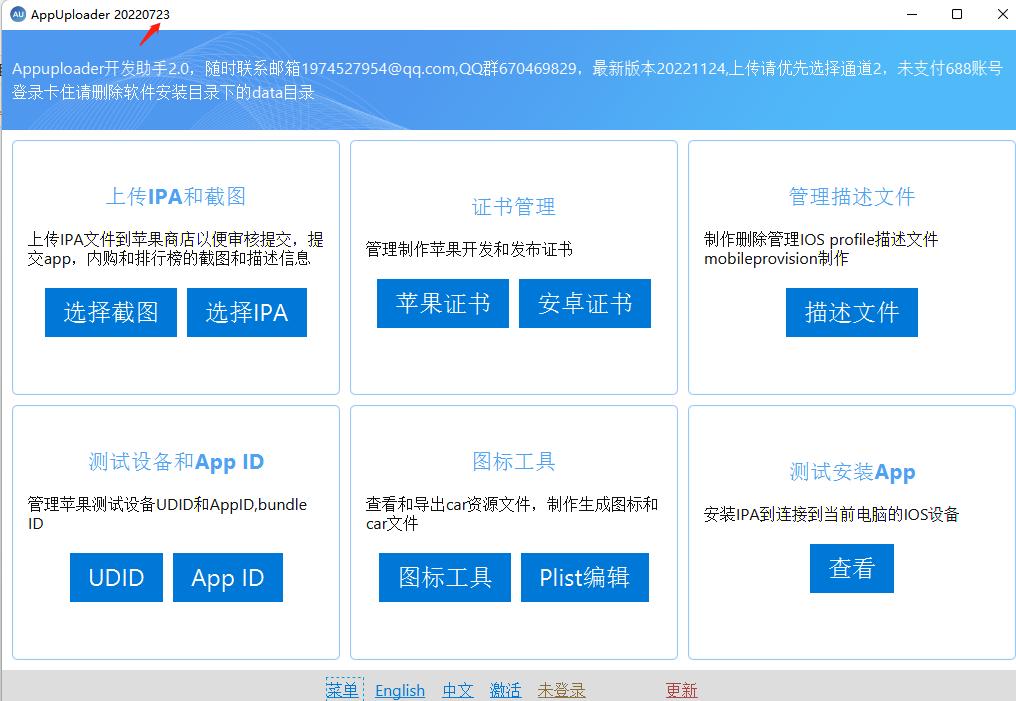1016x701 pixels.
Task: Click the 选择截图 button to pick screenshots
Action: (x=110, y=312)
